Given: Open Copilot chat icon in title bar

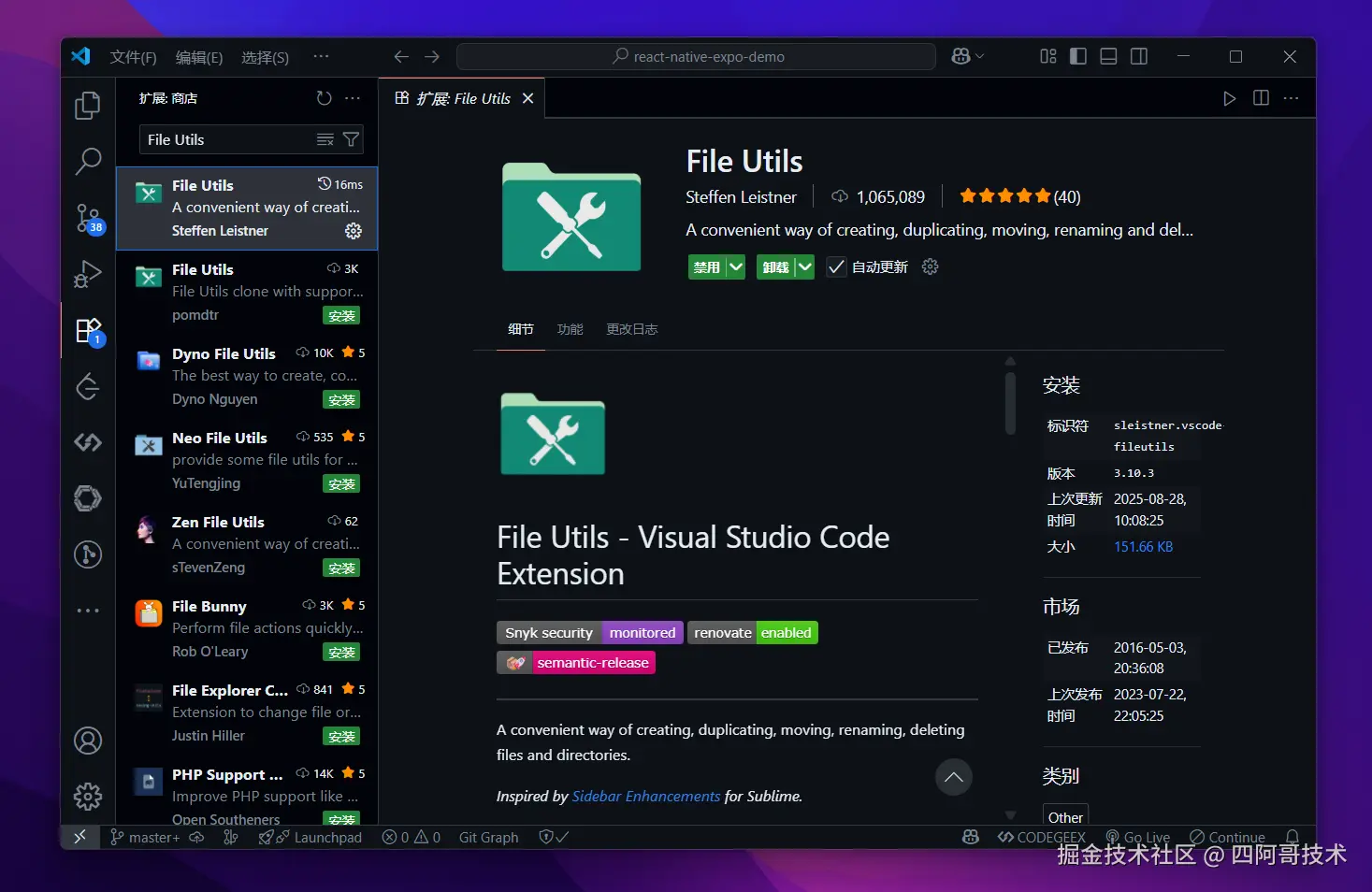Looking at the screenshot, I should pyautogui.click(x=960, y=56).
